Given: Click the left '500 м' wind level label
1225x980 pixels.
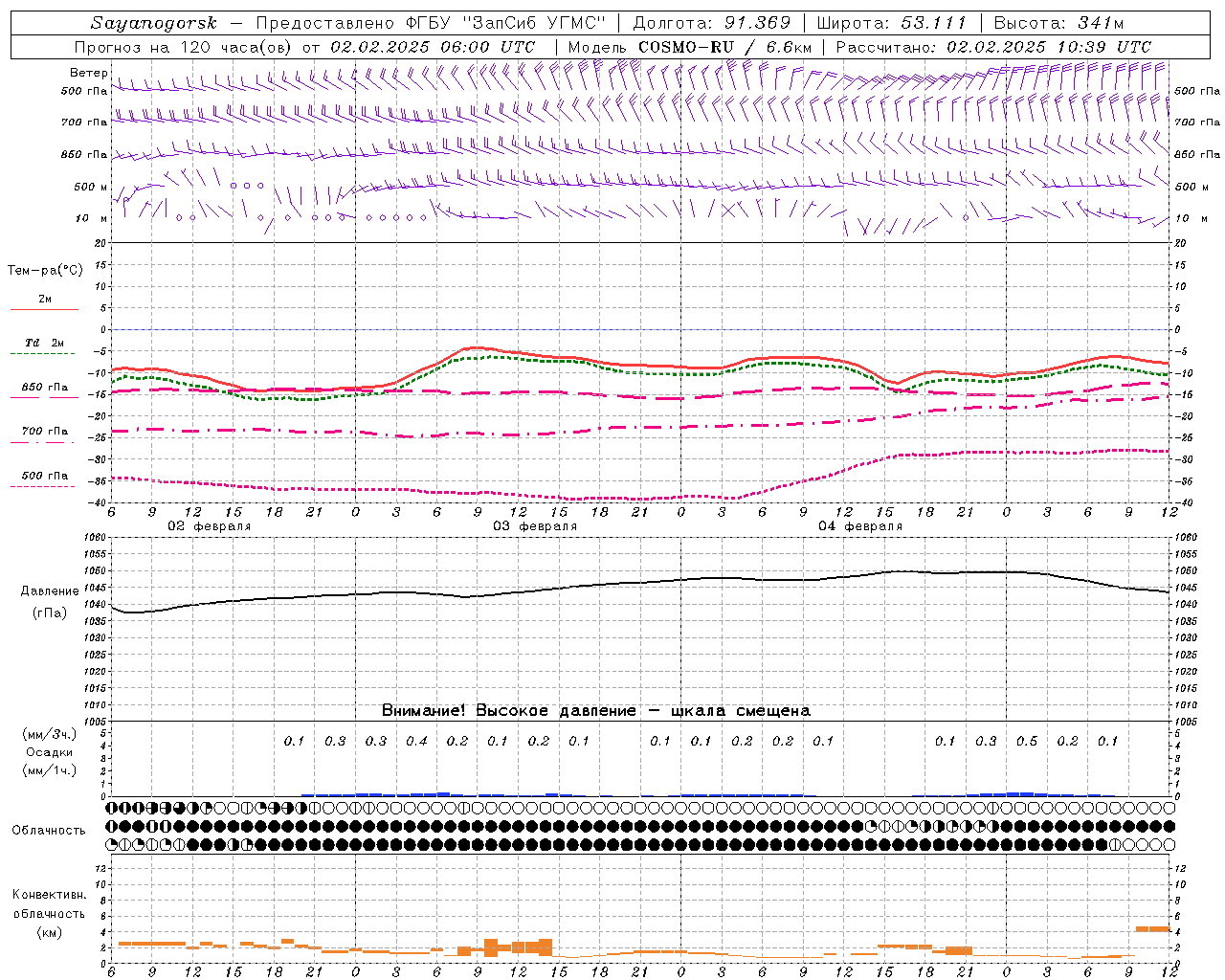Looking at the screenshot, I should [x=91, y=187].
